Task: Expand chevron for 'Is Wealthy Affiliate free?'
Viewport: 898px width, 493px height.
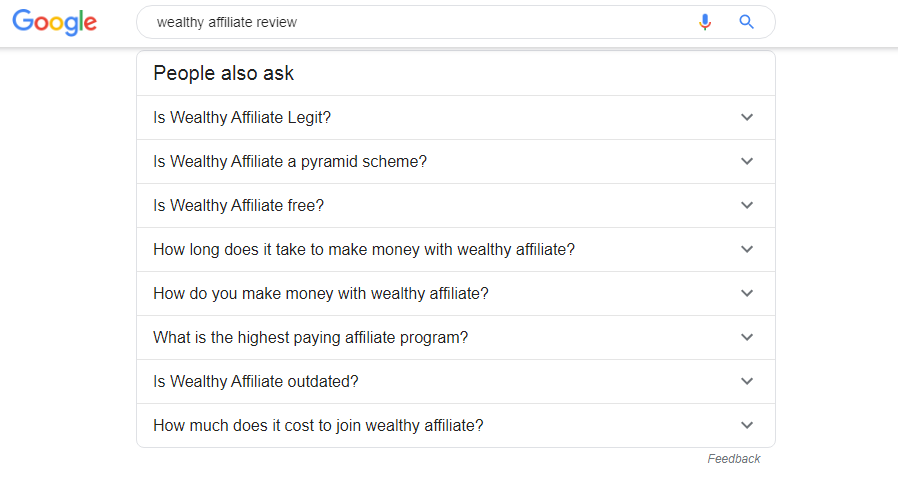Action: coord(746,205)
